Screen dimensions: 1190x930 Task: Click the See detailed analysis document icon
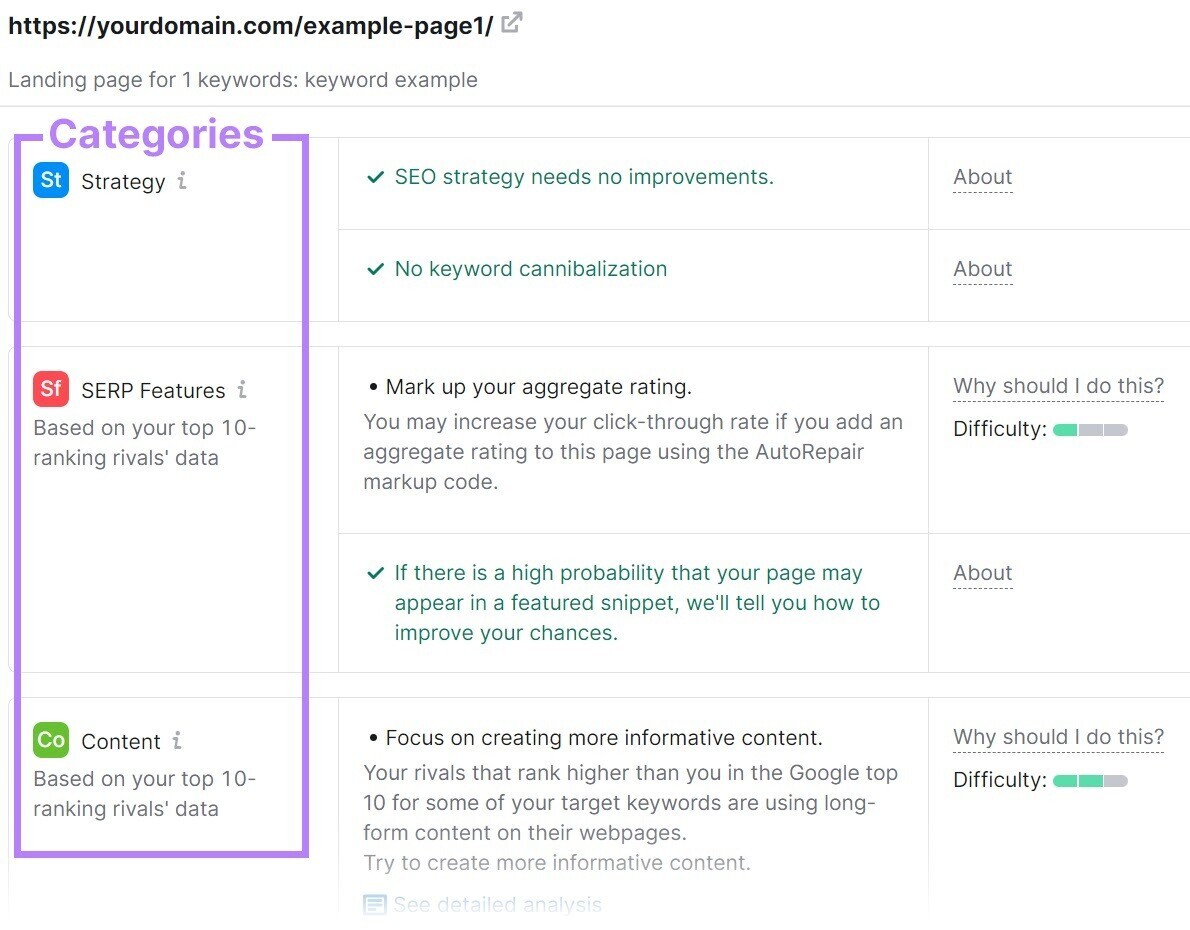(374, 904)
